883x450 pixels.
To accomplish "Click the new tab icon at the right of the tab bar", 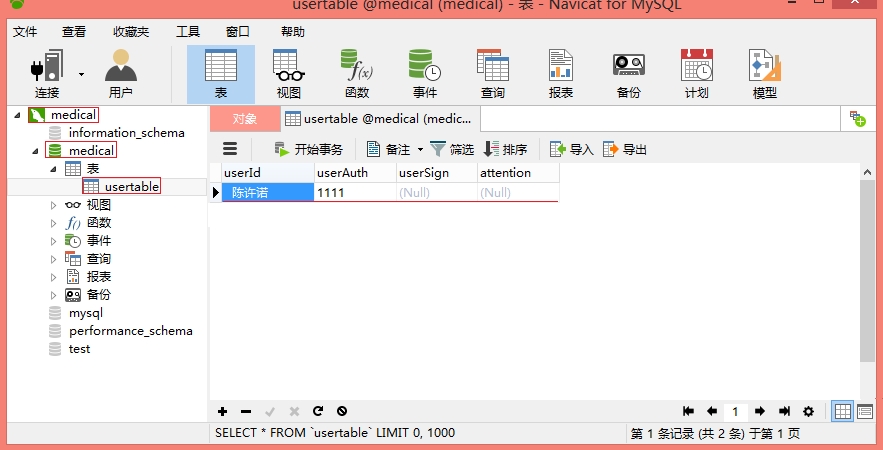I will tap(858, 119).
